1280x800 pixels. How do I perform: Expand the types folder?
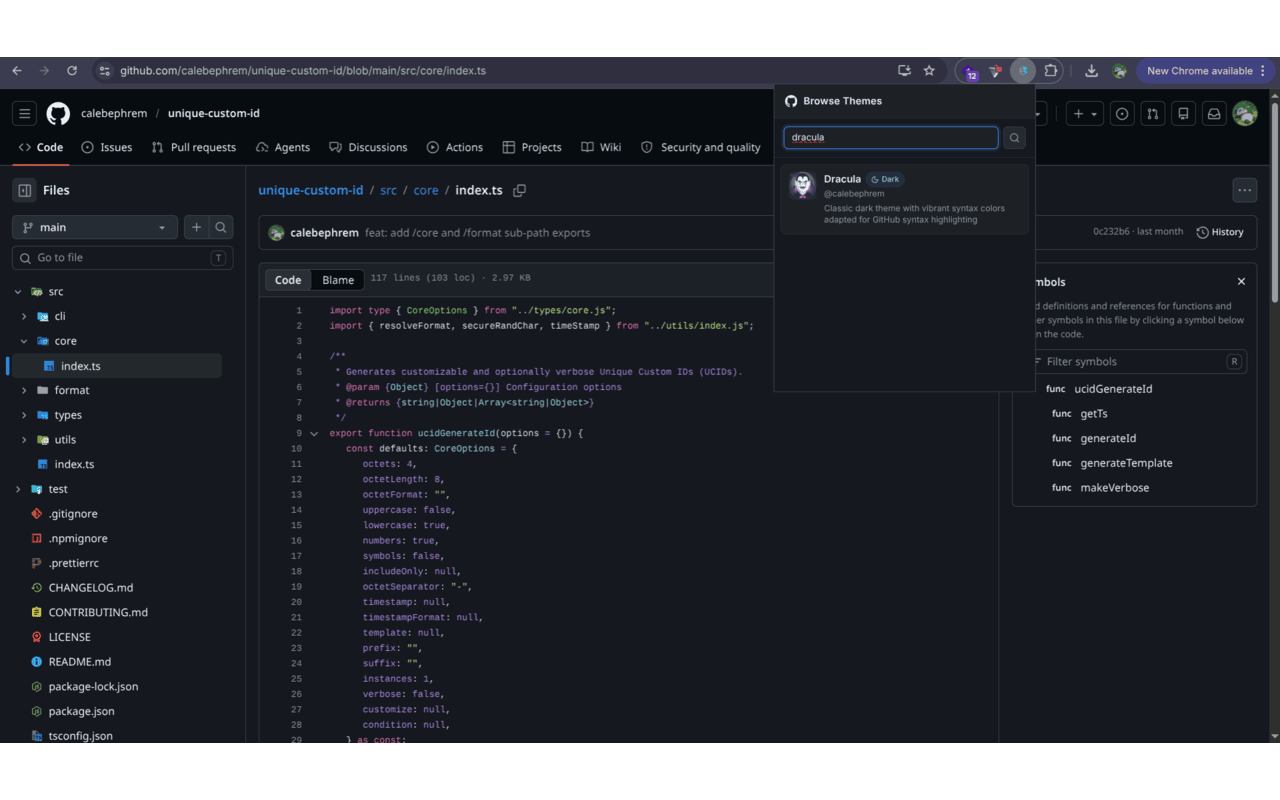coord(24,415)
